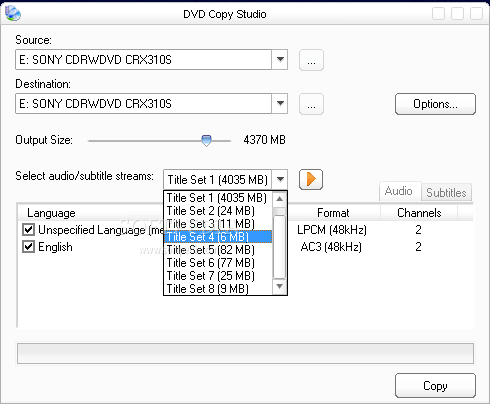This screenshot has height=404, width=490.
Task: Select Title Set 5 (82 MB)
Action: tap(218, 250)
